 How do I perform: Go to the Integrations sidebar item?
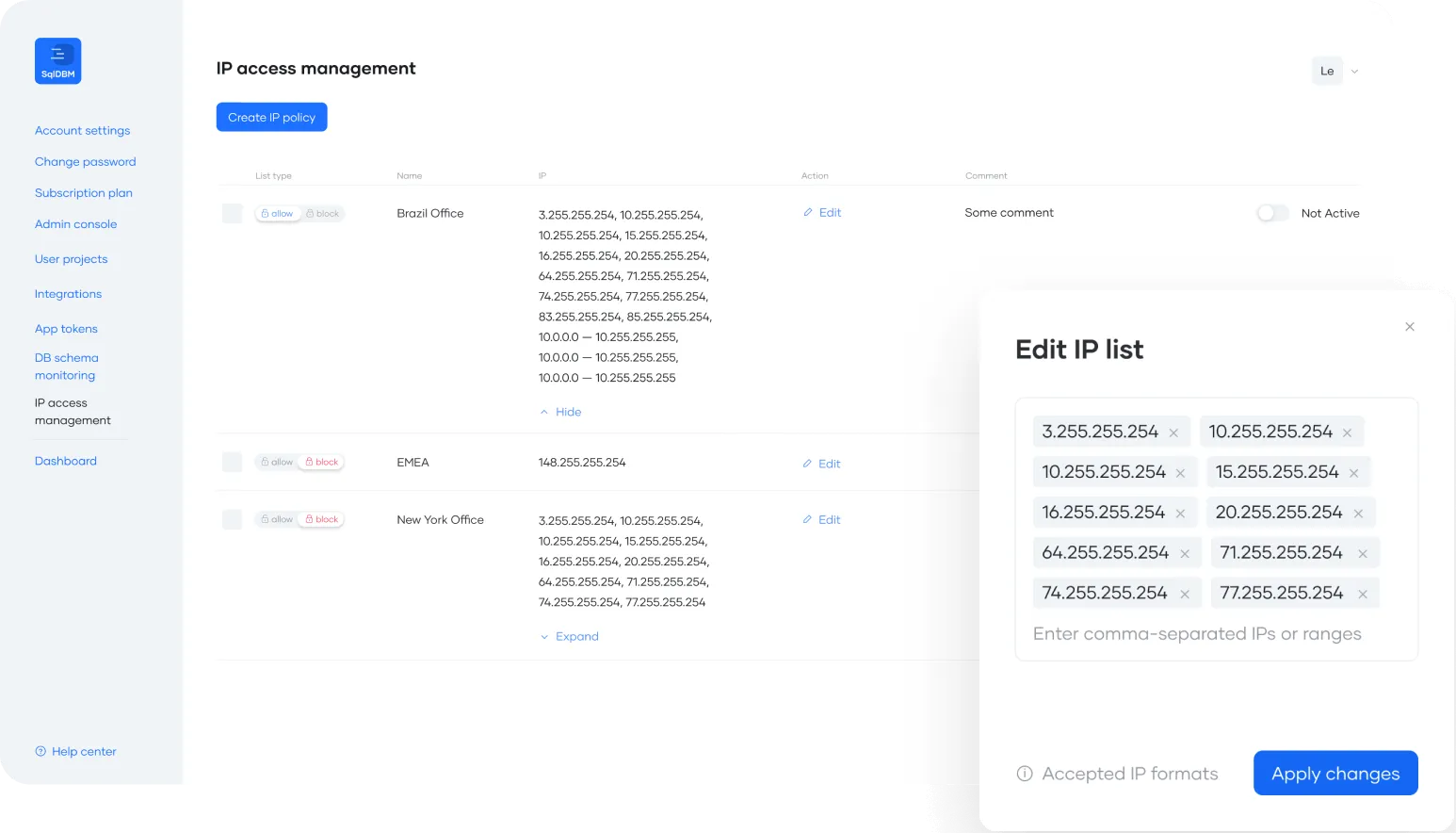(x=68, y=294)
